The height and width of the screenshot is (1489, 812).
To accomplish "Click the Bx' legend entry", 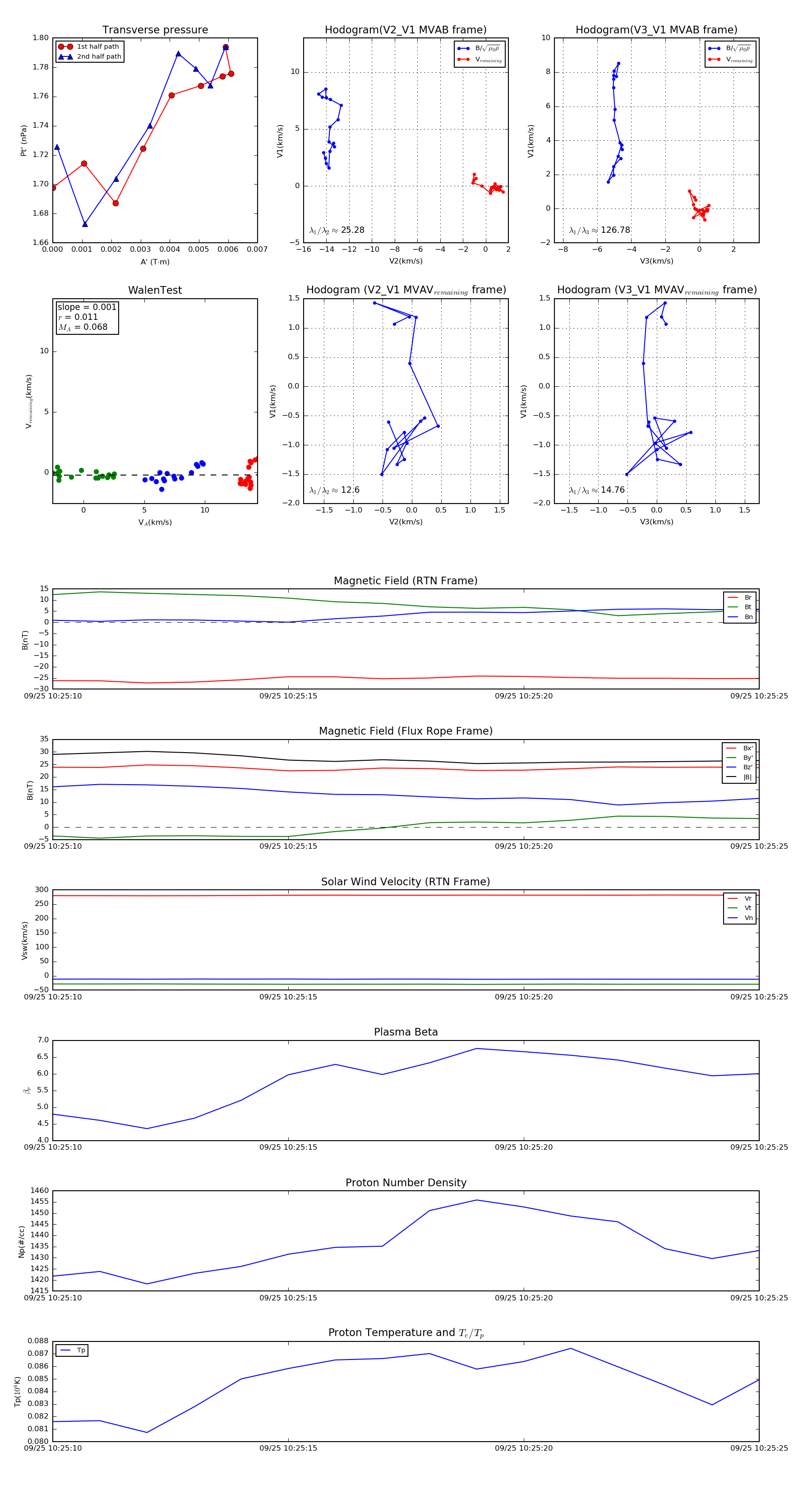I will point(739,749).
